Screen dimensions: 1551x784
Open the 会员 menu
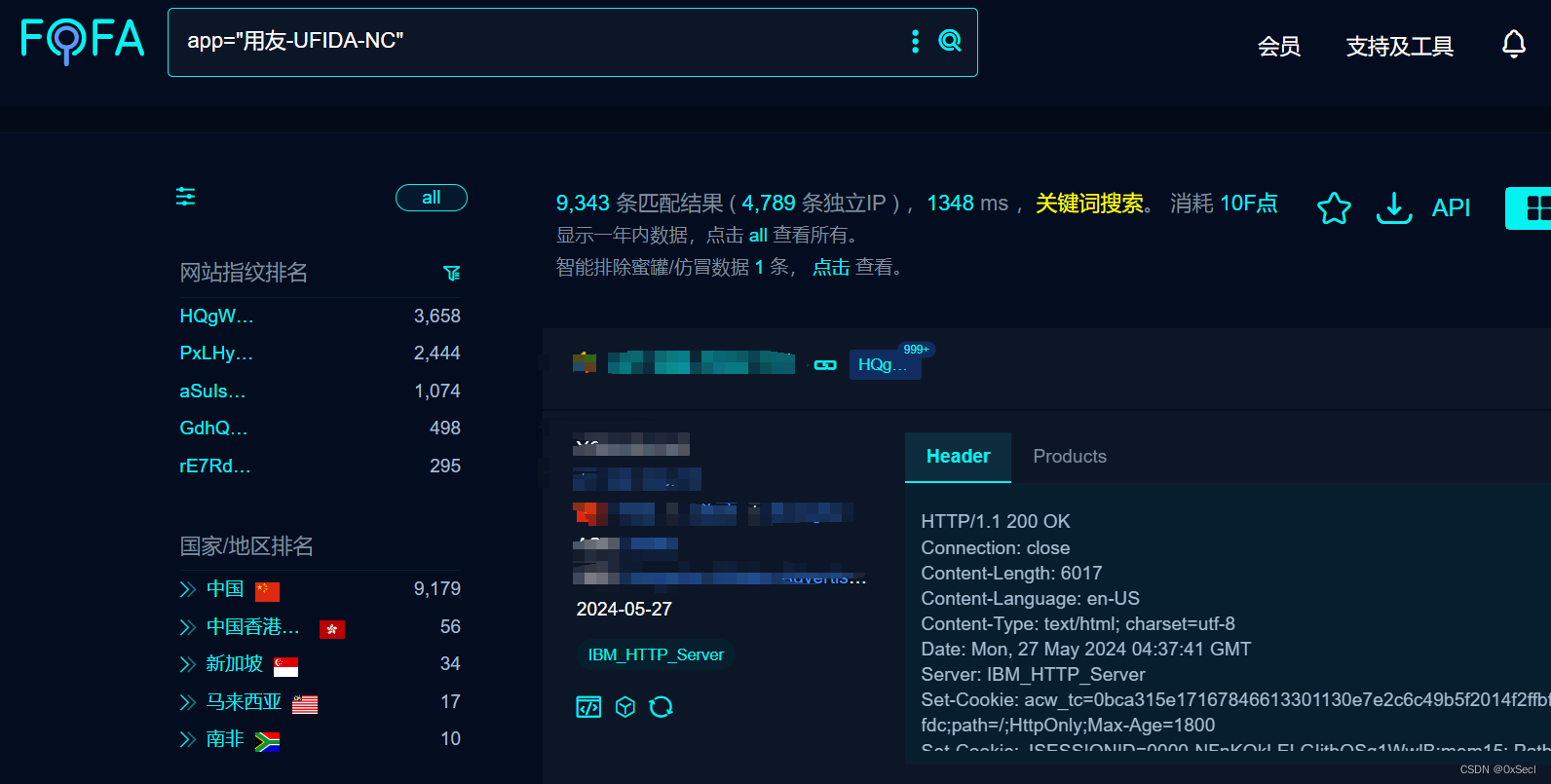1279,46
